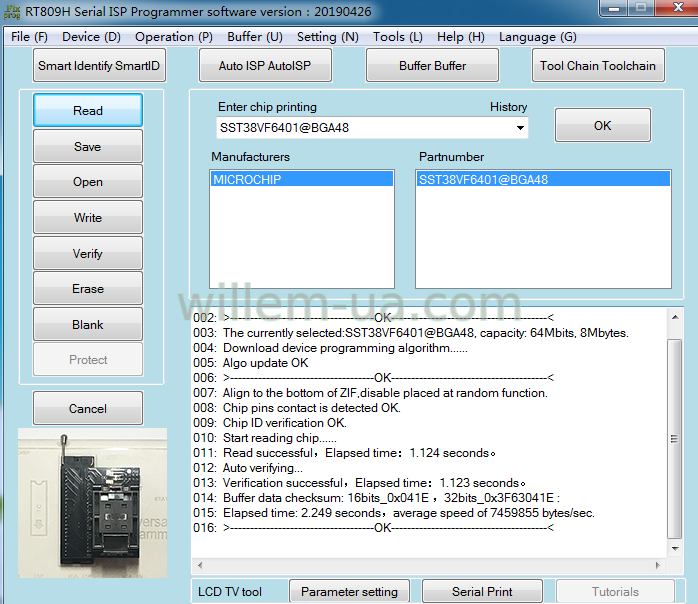This screenshot has width=698, height=604.
Task: Click log horizontal scroll right arrow
Action: click(x=657, y=565)
